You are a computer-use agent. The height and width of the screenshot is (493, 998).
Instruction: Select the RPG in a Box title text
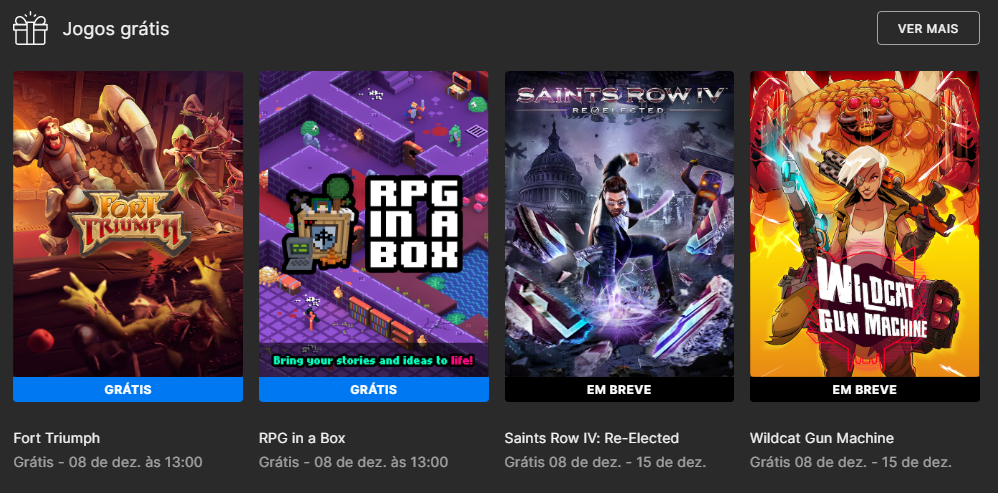point(302,438)
